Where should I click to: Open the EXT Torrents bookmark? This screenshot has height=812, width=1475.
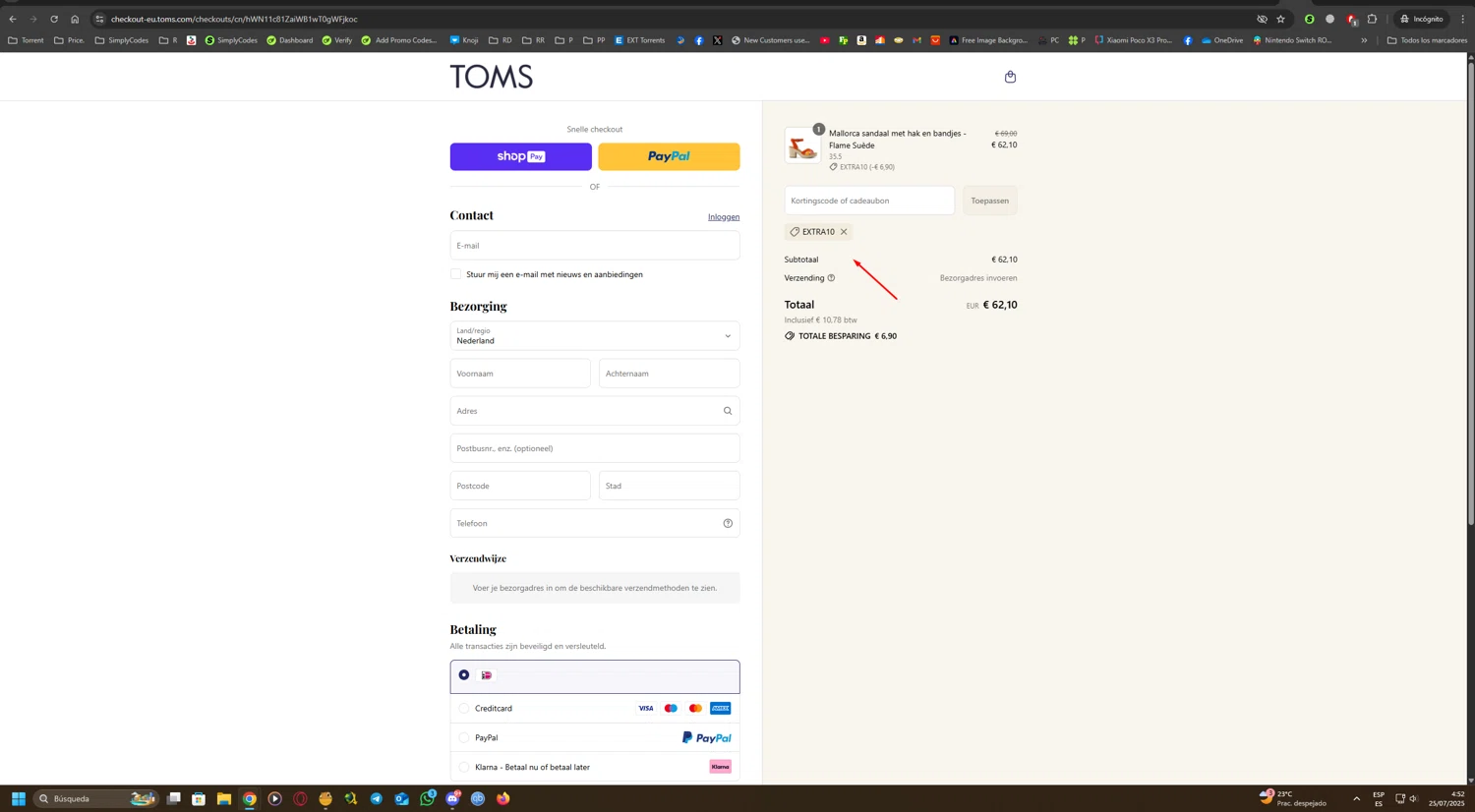(639, 40)
